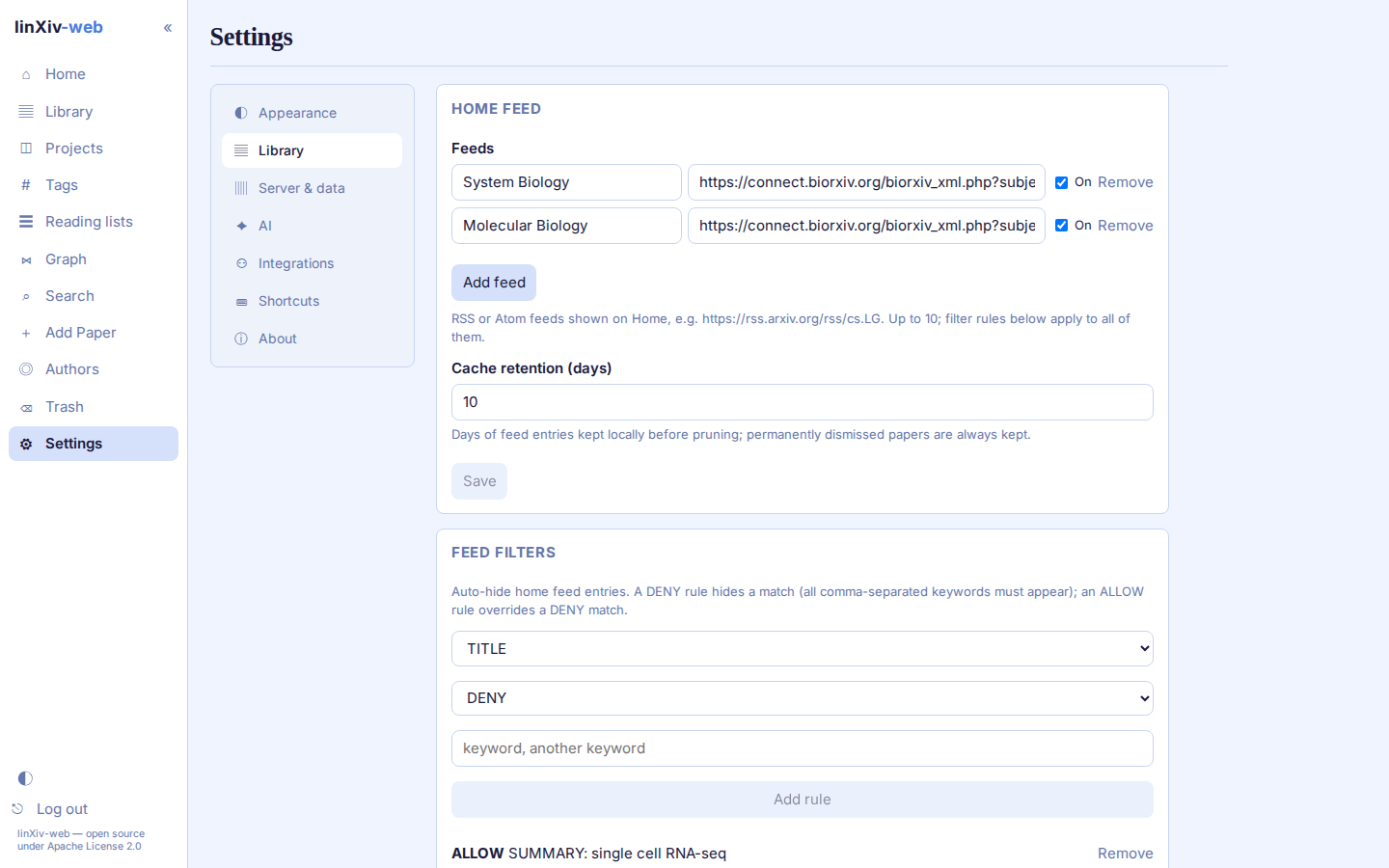The height and width of the screenshot is (868, 1389).
Task: Click the AI sparkle icon
Action: 241,226
